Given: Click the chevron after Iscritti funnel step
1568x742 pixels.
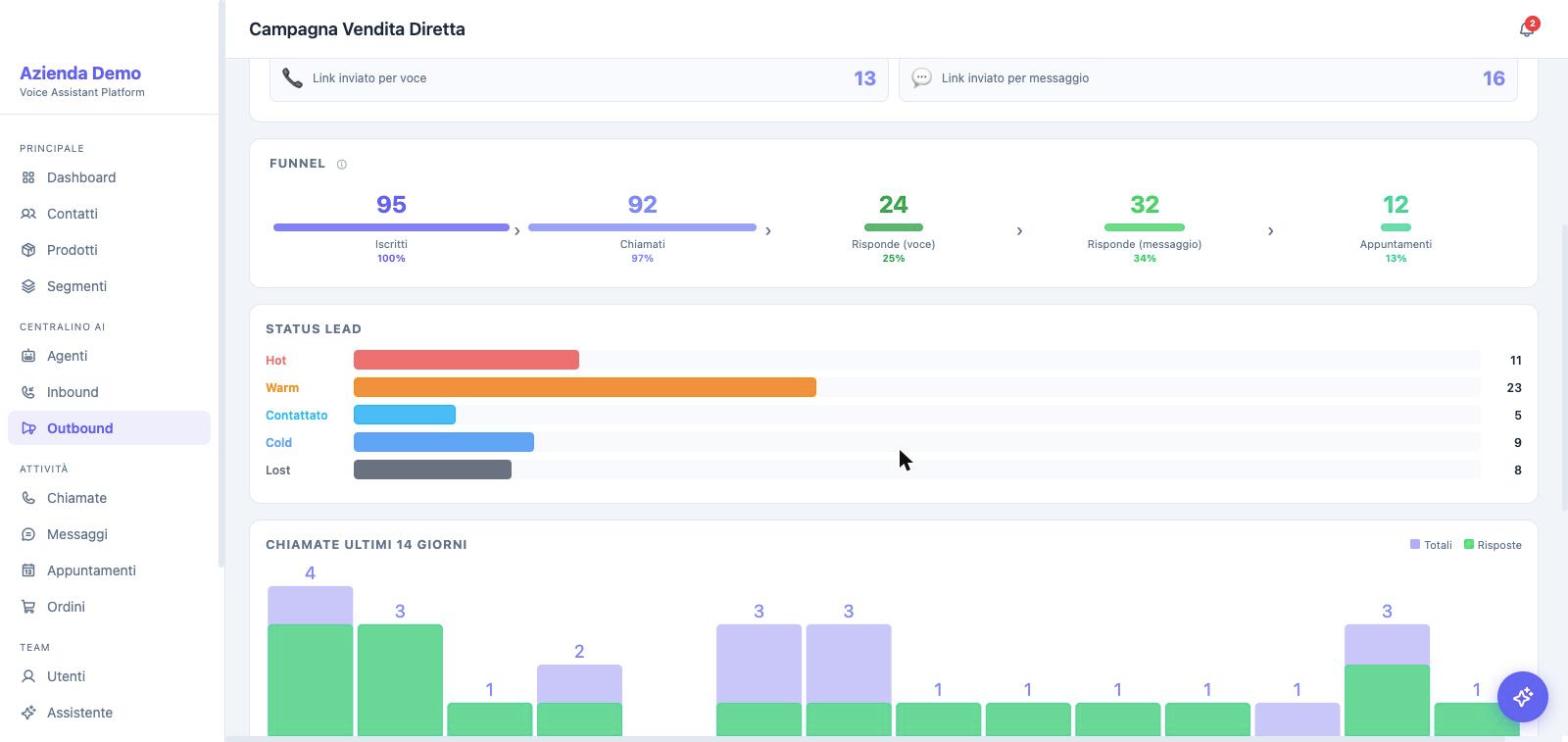Looking at the screenshot, I should click(517, 231).
